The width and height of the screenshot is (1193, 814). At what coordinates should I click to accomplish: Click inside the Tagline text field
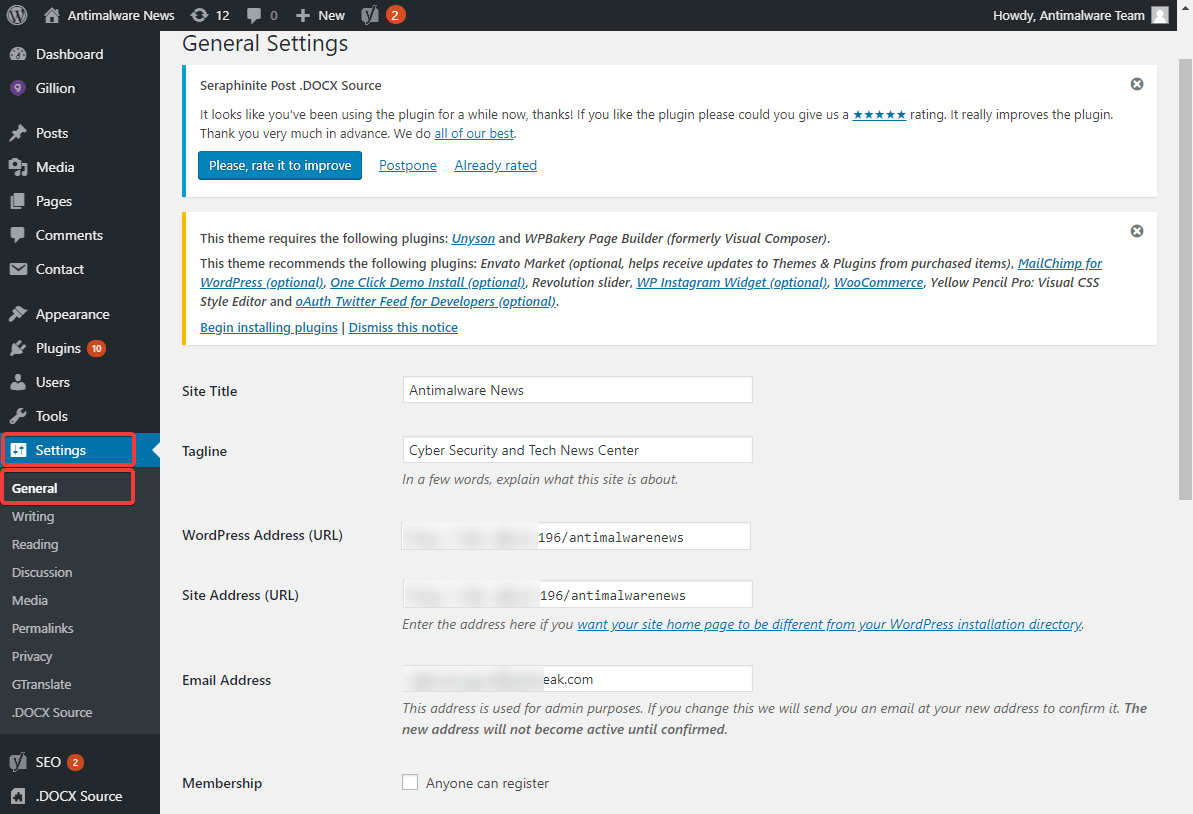pyautogui.click(x=577, y=449)
